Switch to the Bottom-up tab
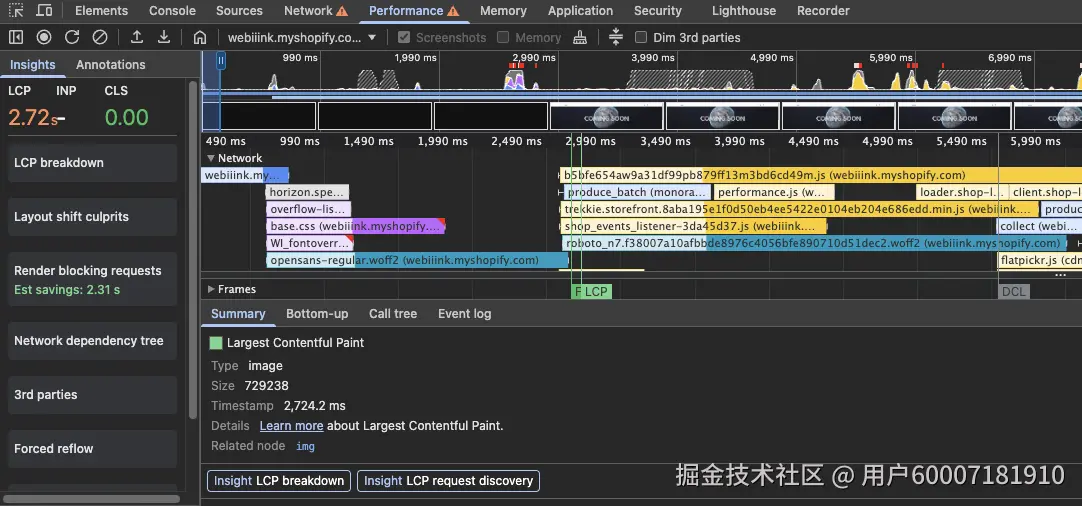The height and width of the screenshot is (506, 1082). pyautogui.click(x=317, y=313)
